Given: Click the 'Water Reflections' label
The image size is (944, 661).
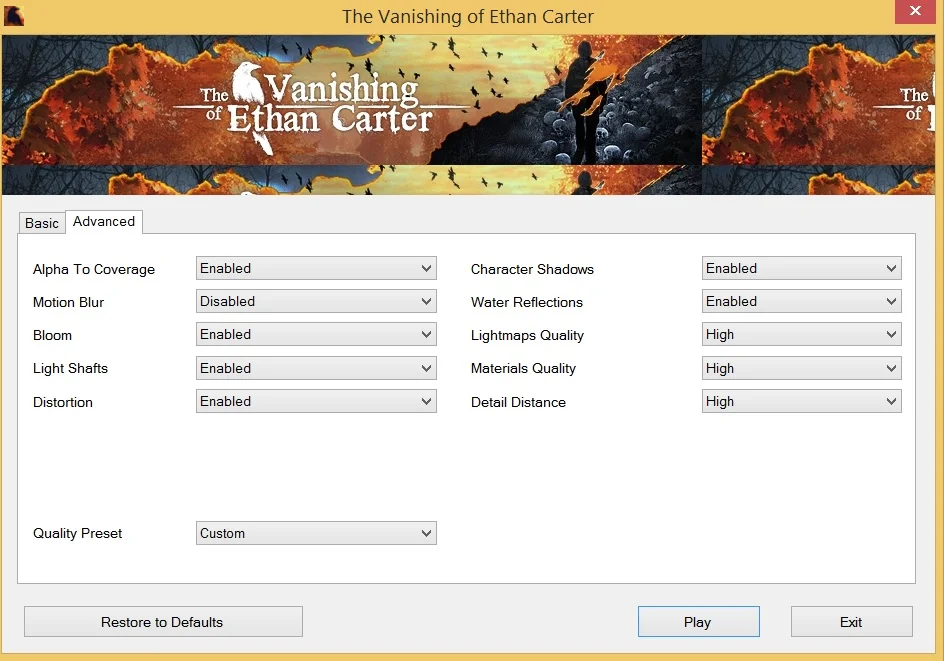Looking at the screenshot, I should tap(527, 302).
